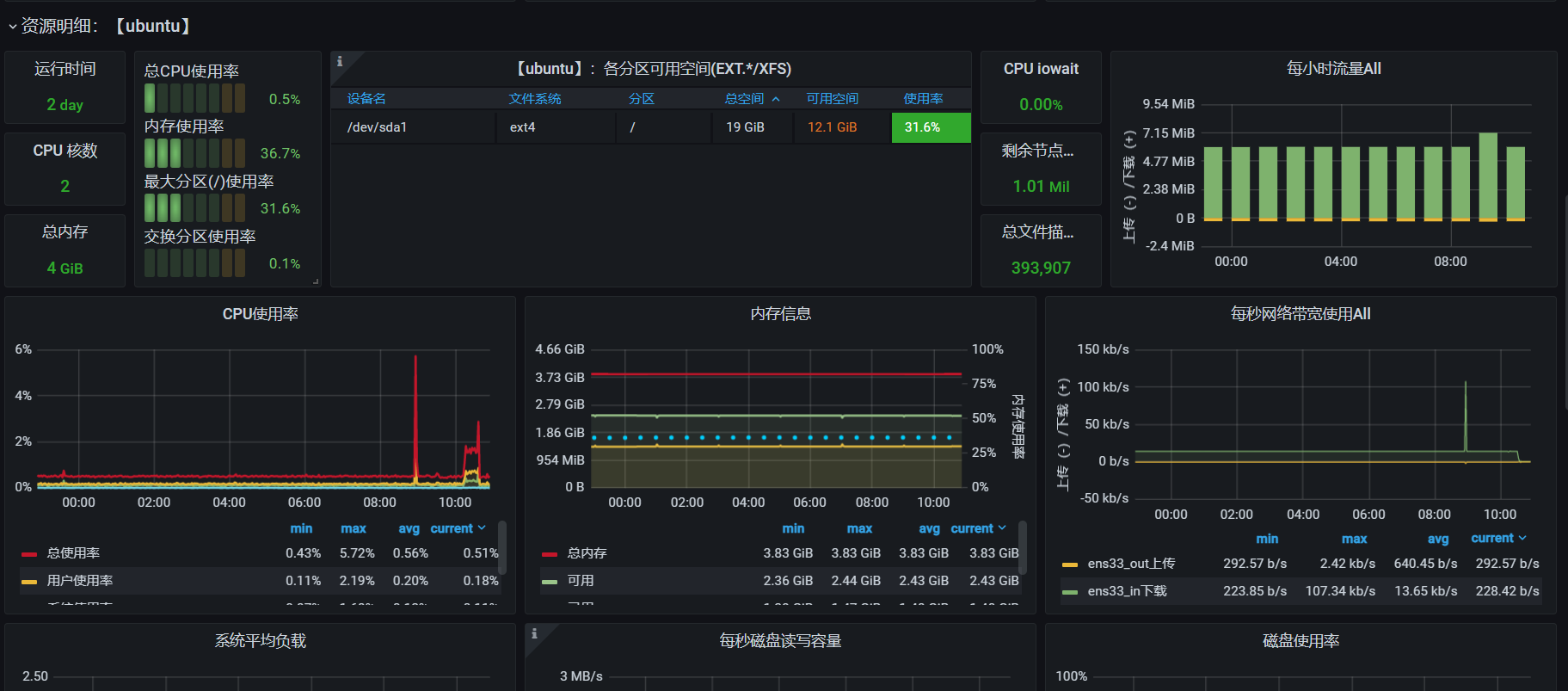This screenshot has height=691, width=1568.
Task: Toggle the 总内存 series in memory legend
Action: pos(587,553)
